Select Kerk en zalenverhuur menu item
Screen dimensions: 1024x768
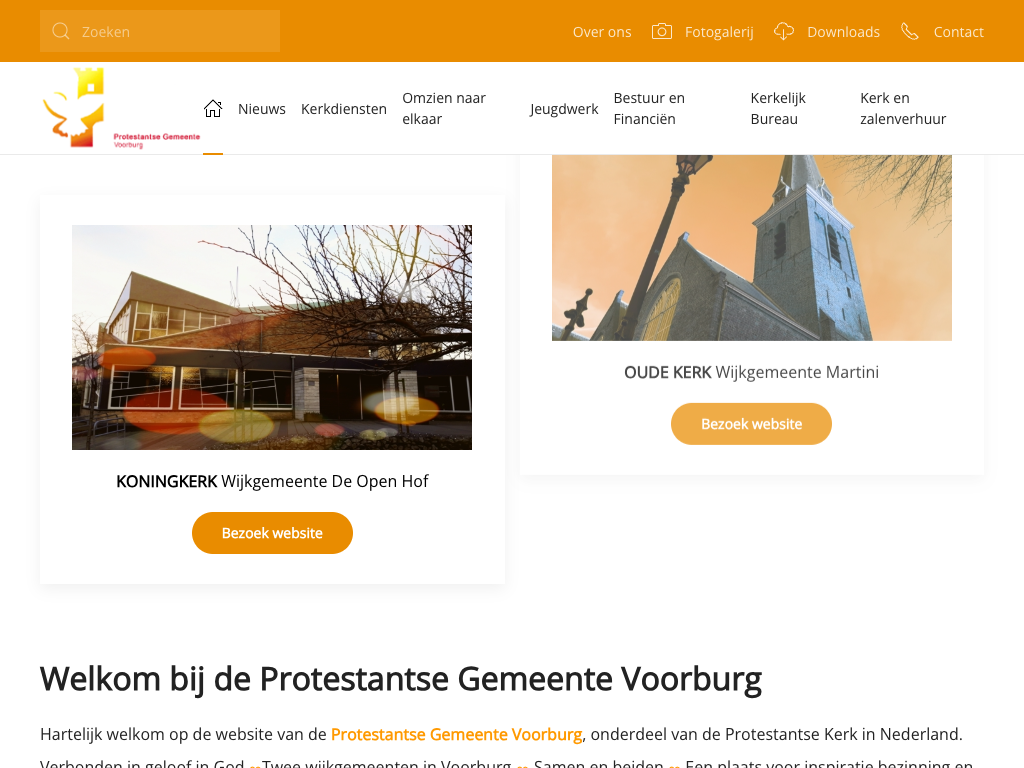pos(903,108)
